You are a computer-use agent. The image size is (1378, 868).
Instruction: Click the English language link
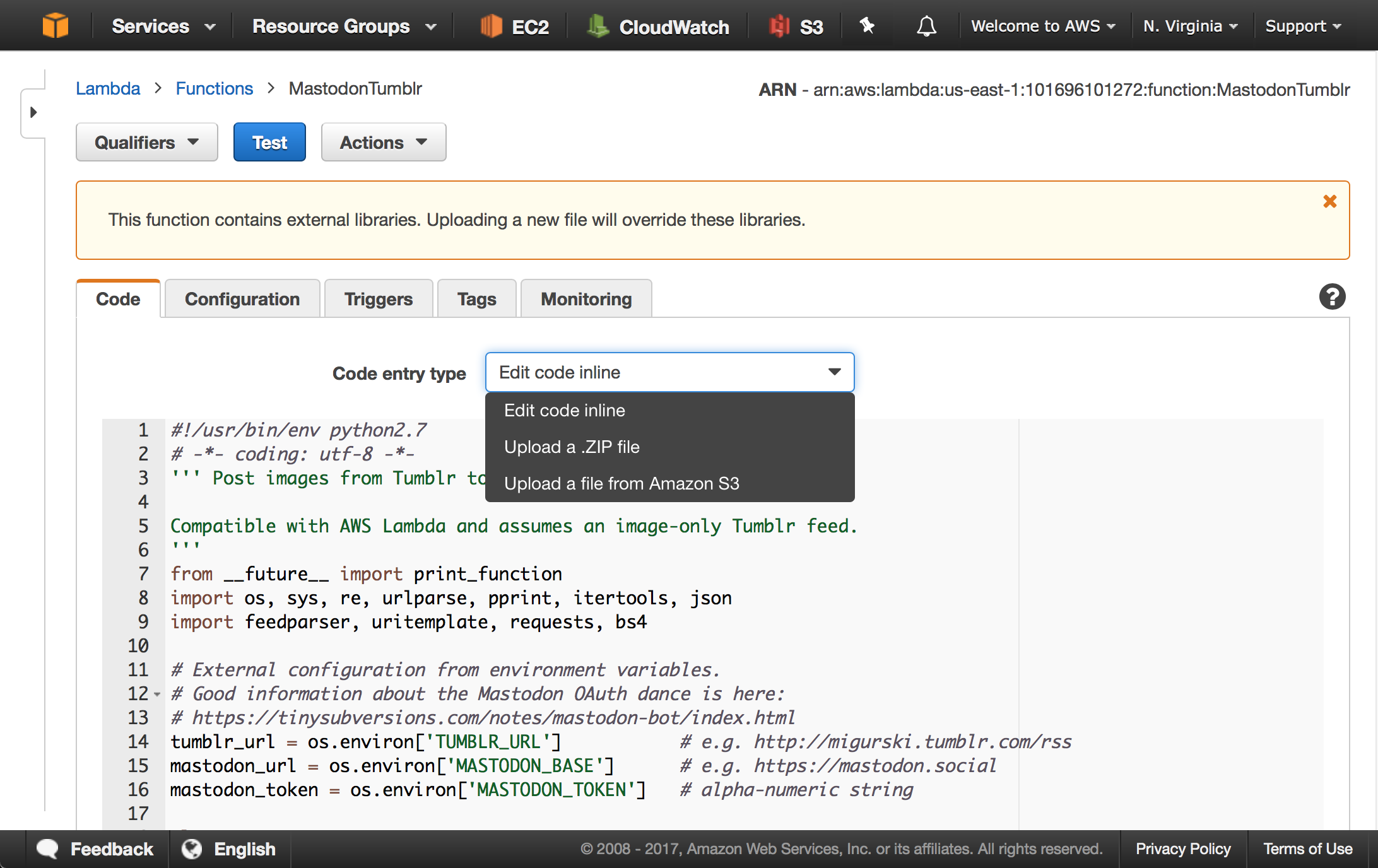pyautogui.click(x=245, y=849)
